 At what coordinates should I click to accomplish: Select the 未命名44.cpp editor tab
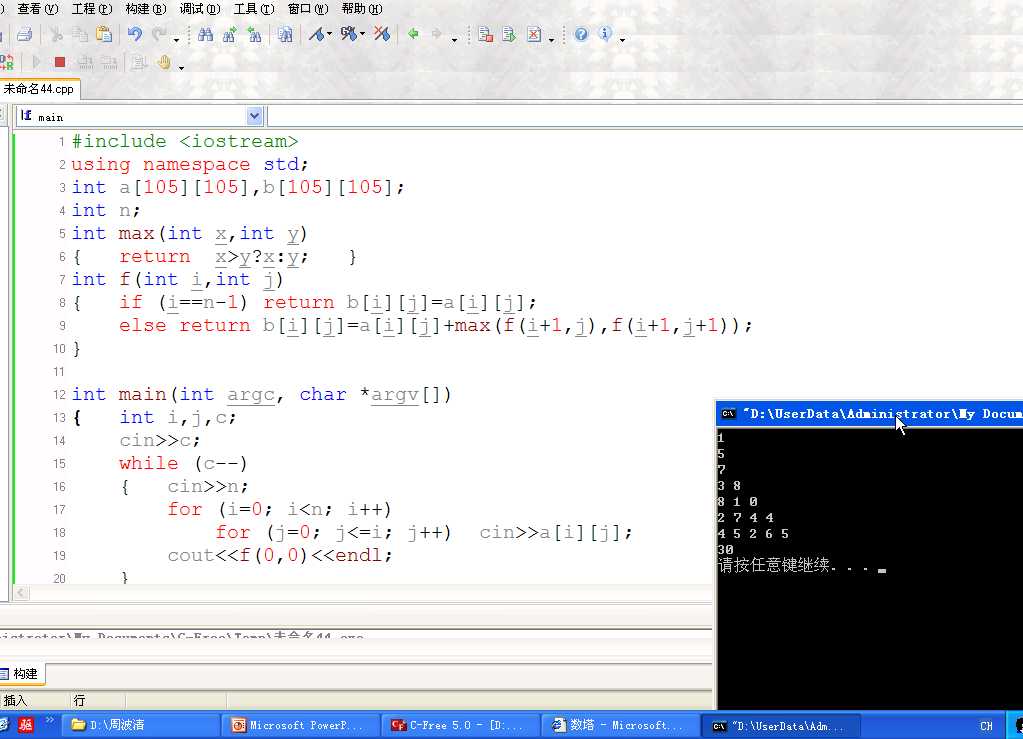38,89
